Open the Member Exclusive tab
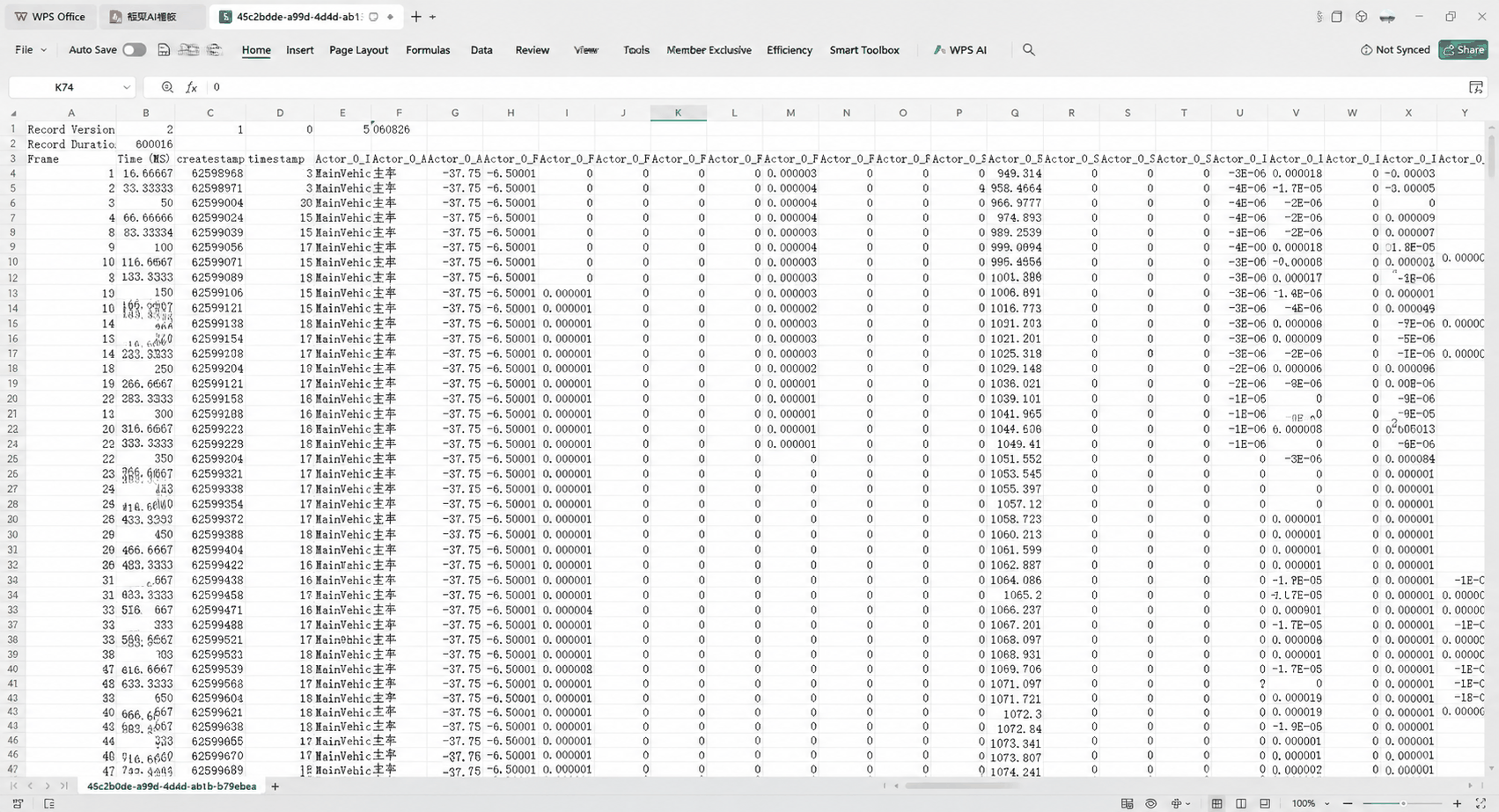 coord(709,50)
